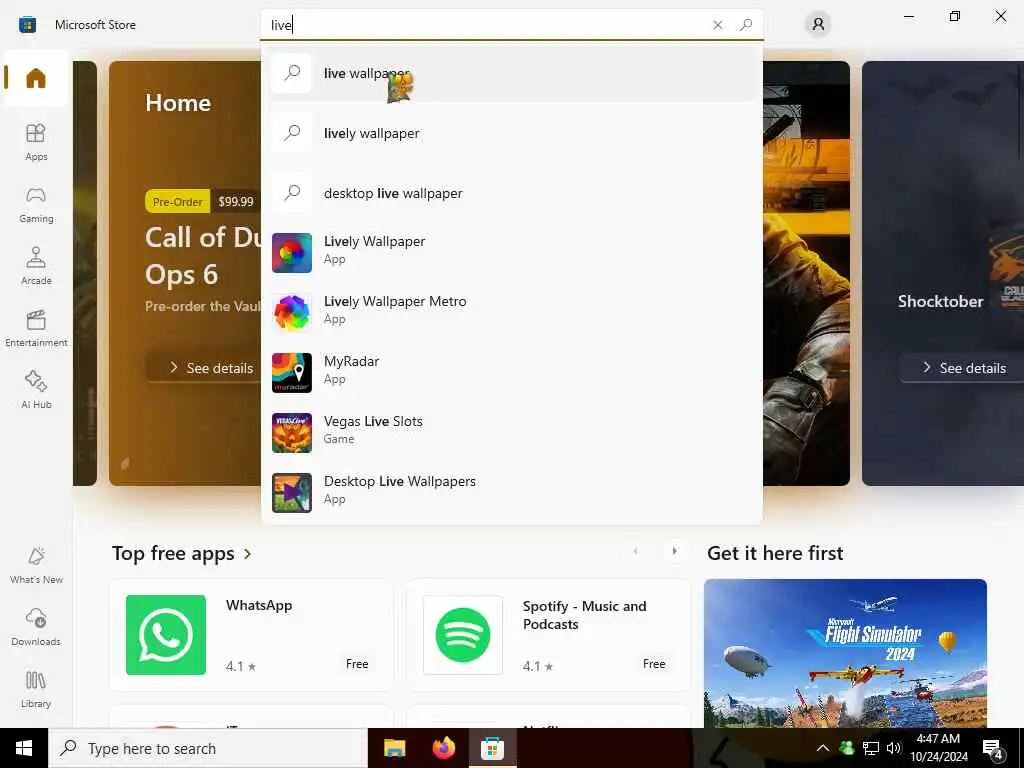Select the MyRadar app suggestion
Screen dimensions: 1024x768
[512, 373]
